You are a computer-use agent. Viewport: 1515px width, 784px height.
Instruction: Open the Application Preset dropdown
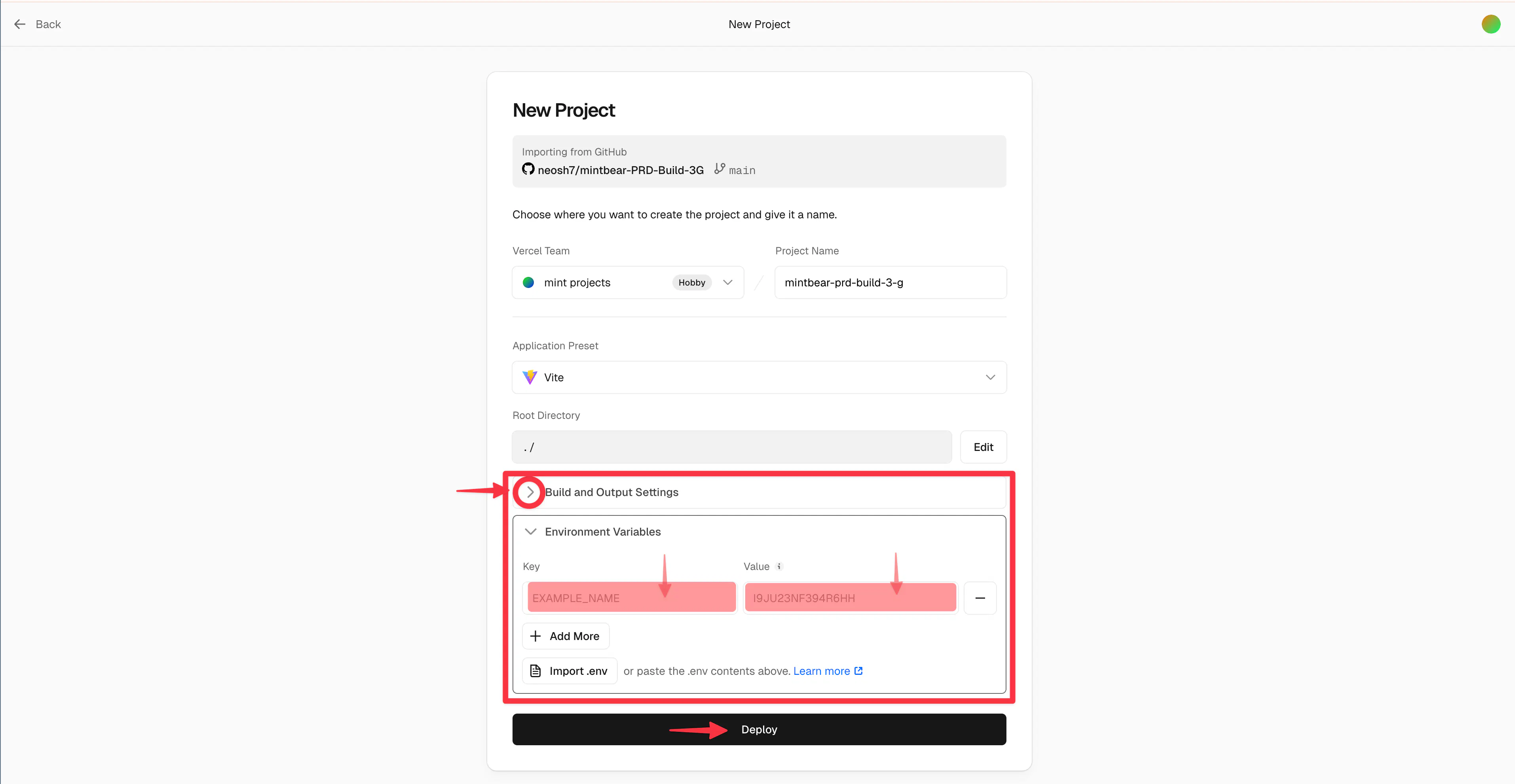click(x=759, y=377)
